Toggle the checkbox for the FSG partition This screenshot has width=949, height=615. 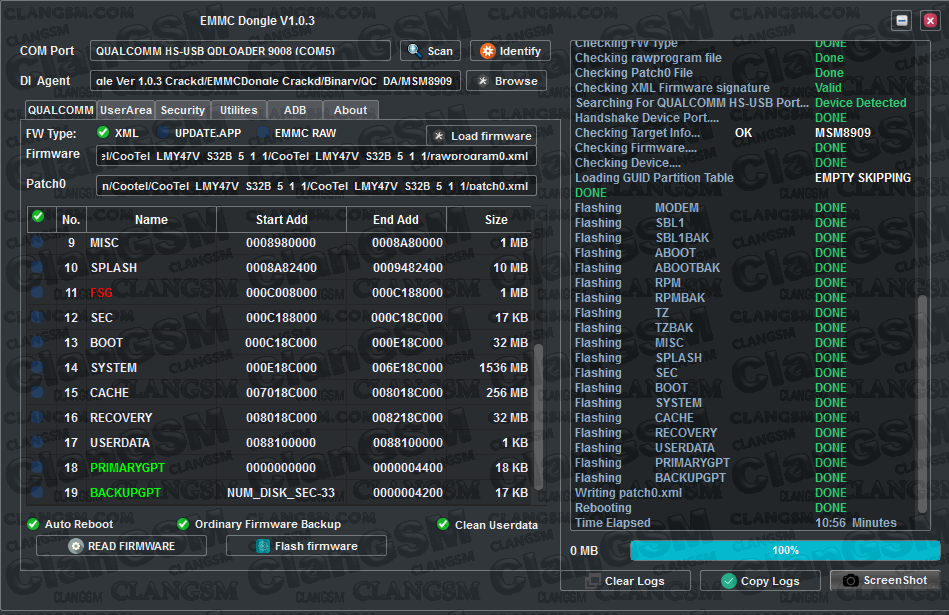pyautogui.click(x=37, y=292)
